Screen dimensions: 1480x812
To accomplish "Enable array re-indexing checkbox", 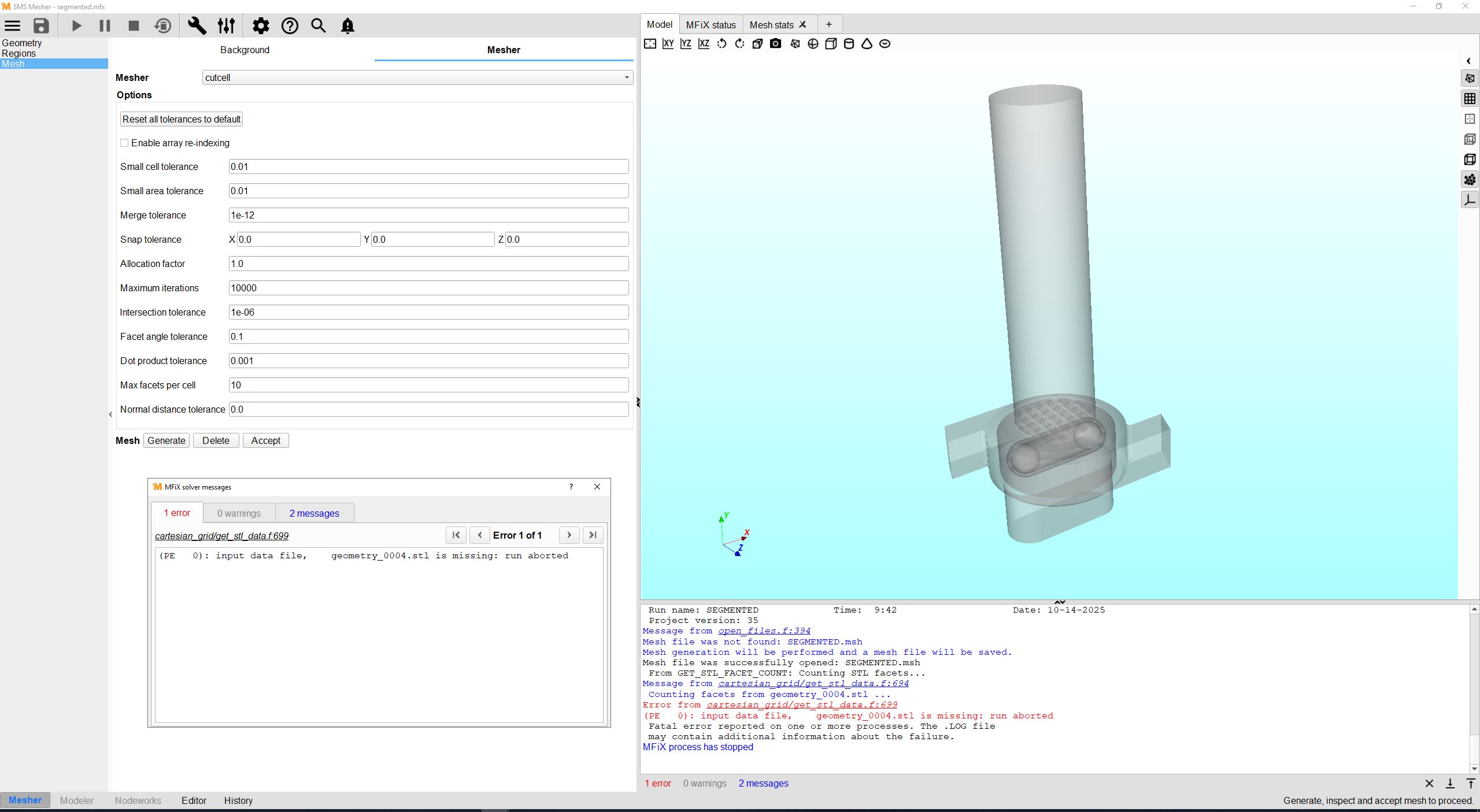I will (124, 143).
